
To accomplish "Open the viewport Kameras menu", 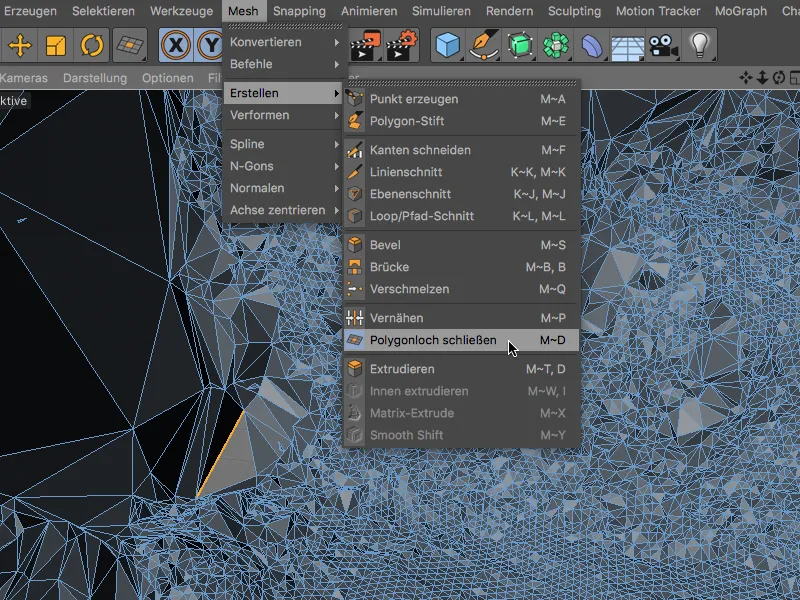I will 23,78.
